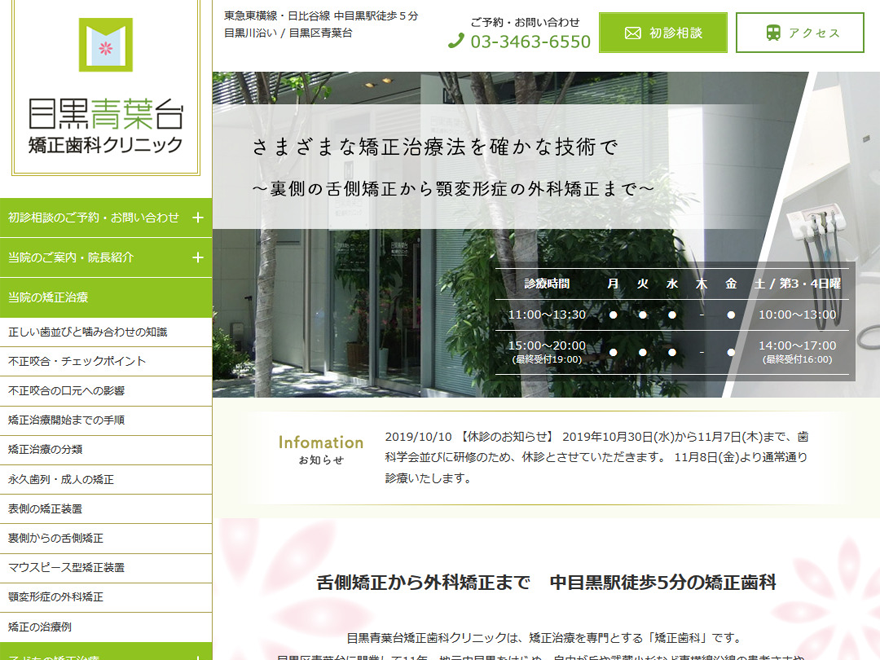Click the phone number 03-3463-6550

click(x=530, y=42)
